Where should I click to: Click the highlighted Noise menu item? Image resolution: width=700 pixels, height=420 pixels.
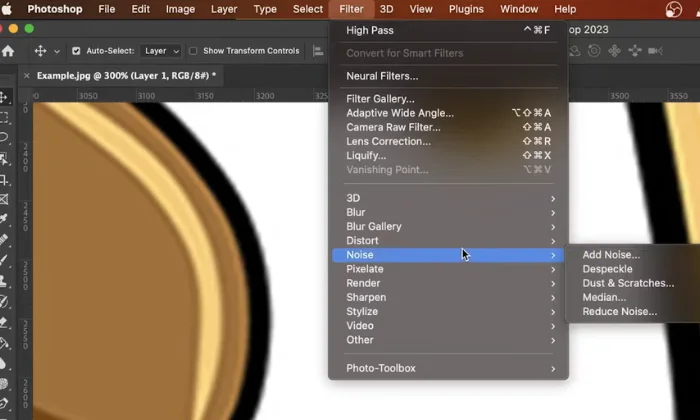[x=449, y=255]
